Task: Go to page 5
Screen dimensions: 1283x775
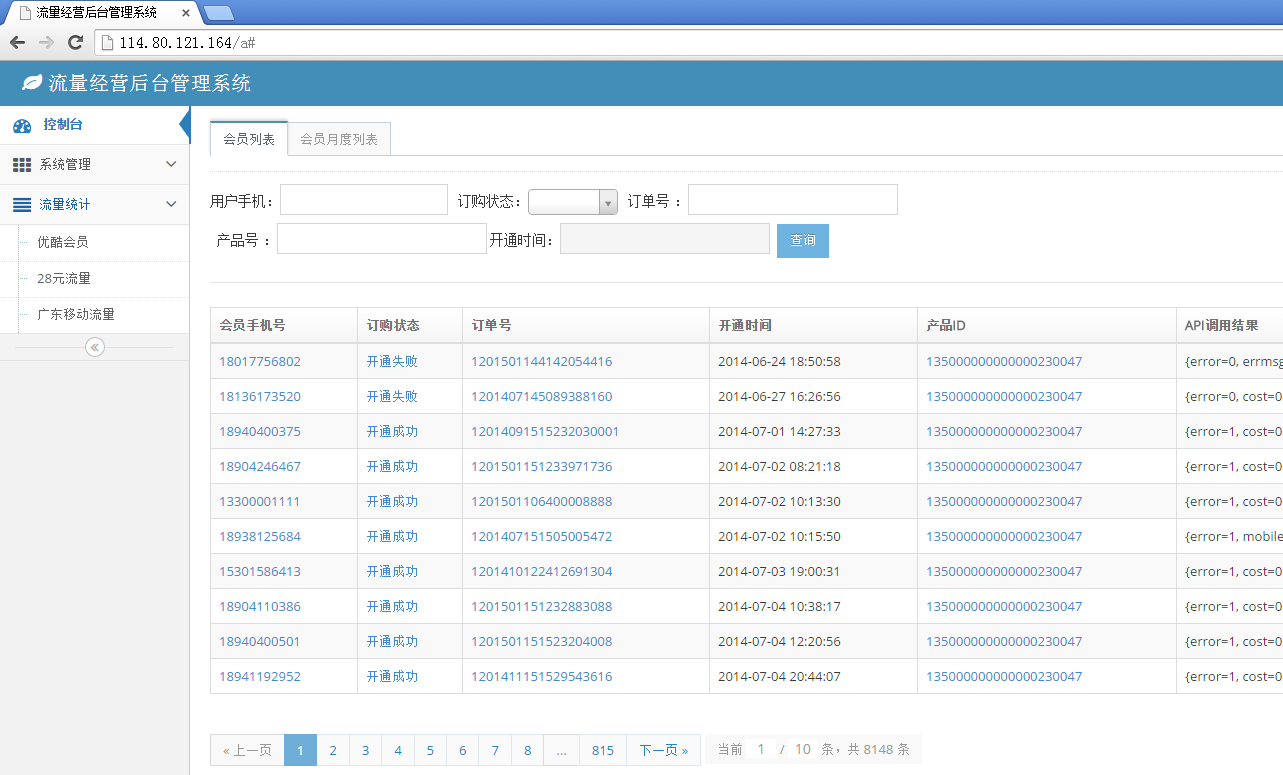Action: (430, 750)
